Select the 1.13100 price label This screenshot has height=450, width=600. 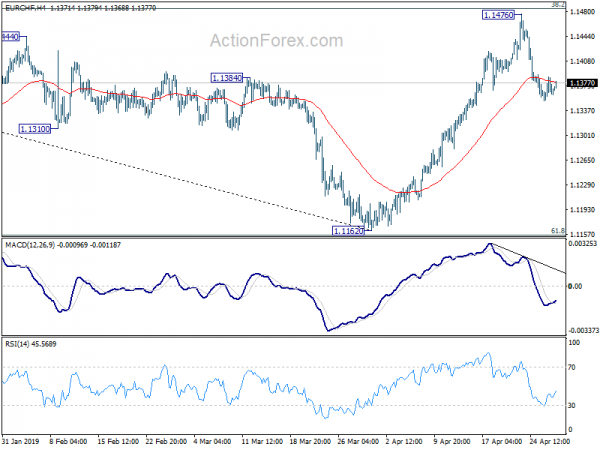[35, 129]
